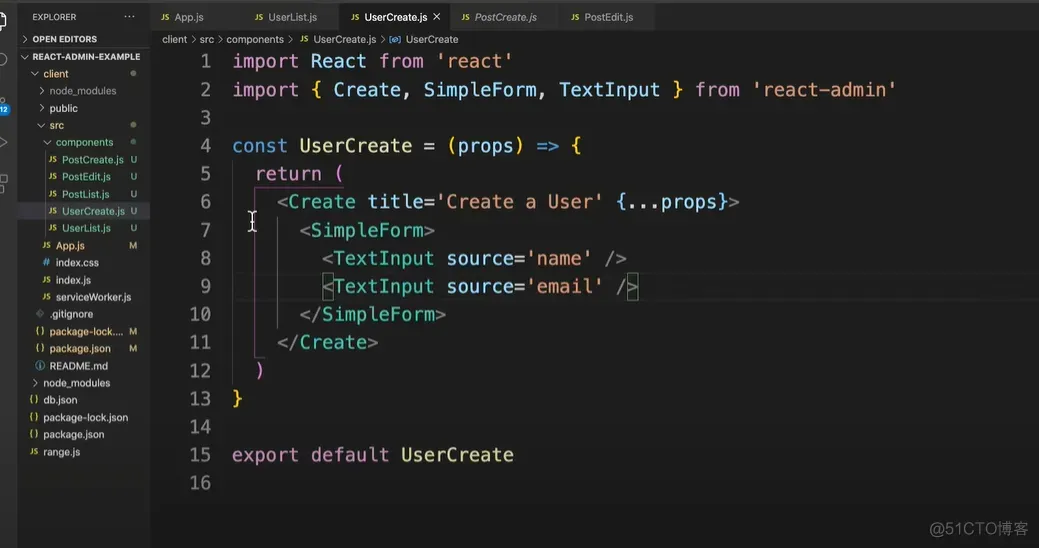1039x548 pixels.
Task: Click 'const UserCreate' declaration on line 4
Action: 322,146
